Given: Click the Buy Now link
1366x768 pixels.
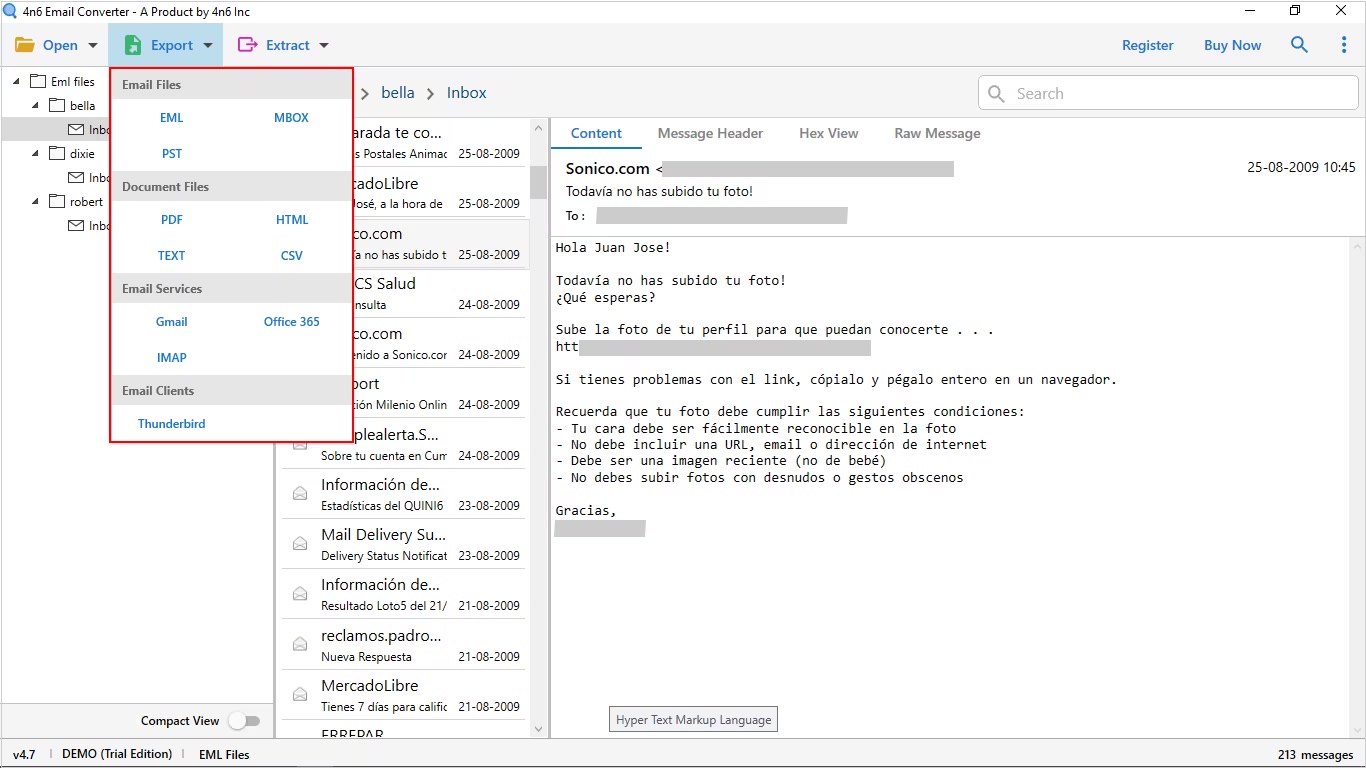Looking at the screenshot, I should pos(1232,45).
